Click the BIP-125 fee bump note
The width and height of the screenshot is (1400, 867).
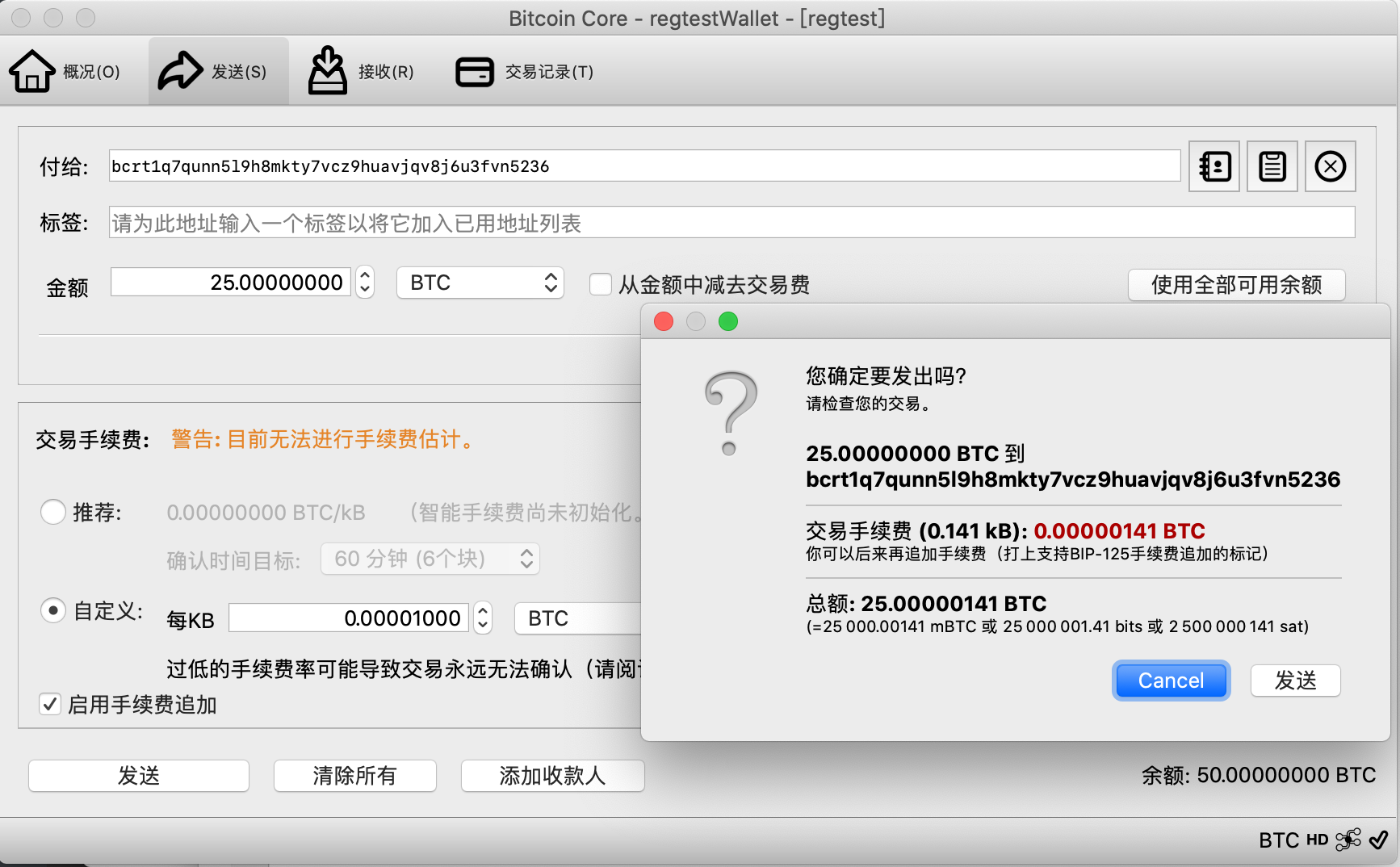click(x=1037, y=554)
